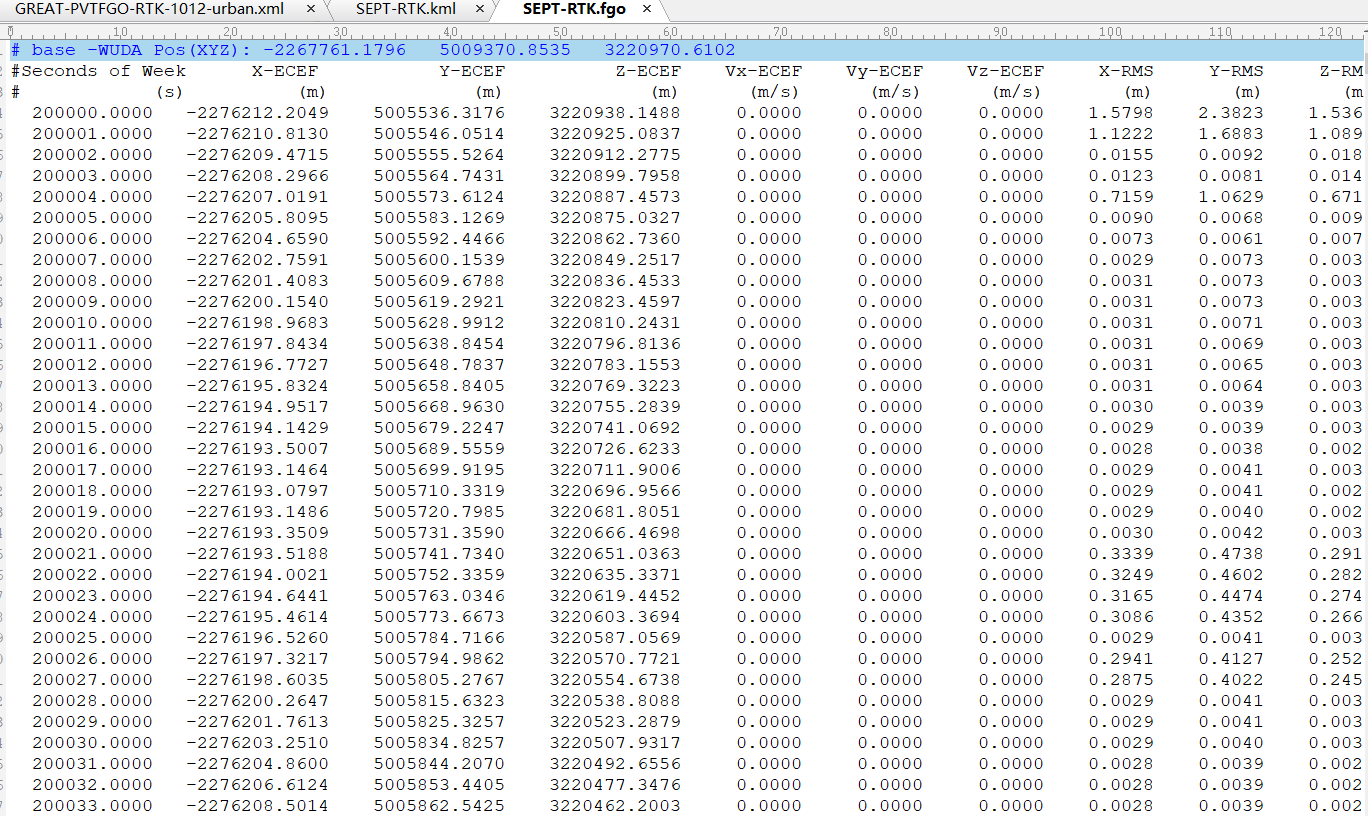Click X-ECEF value -2276193.3509

tap(258, 533)
